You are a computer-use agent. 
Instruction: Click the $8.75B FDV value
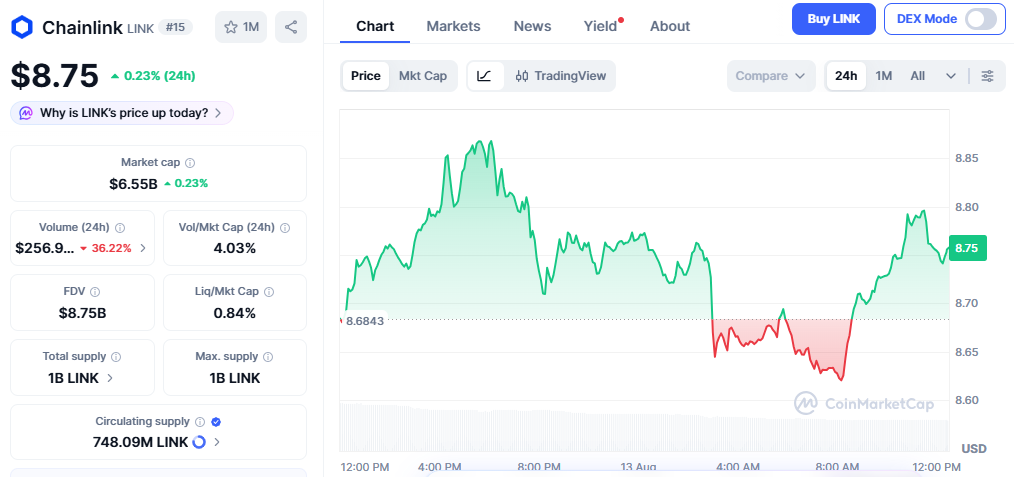click(x=83, y=313)
